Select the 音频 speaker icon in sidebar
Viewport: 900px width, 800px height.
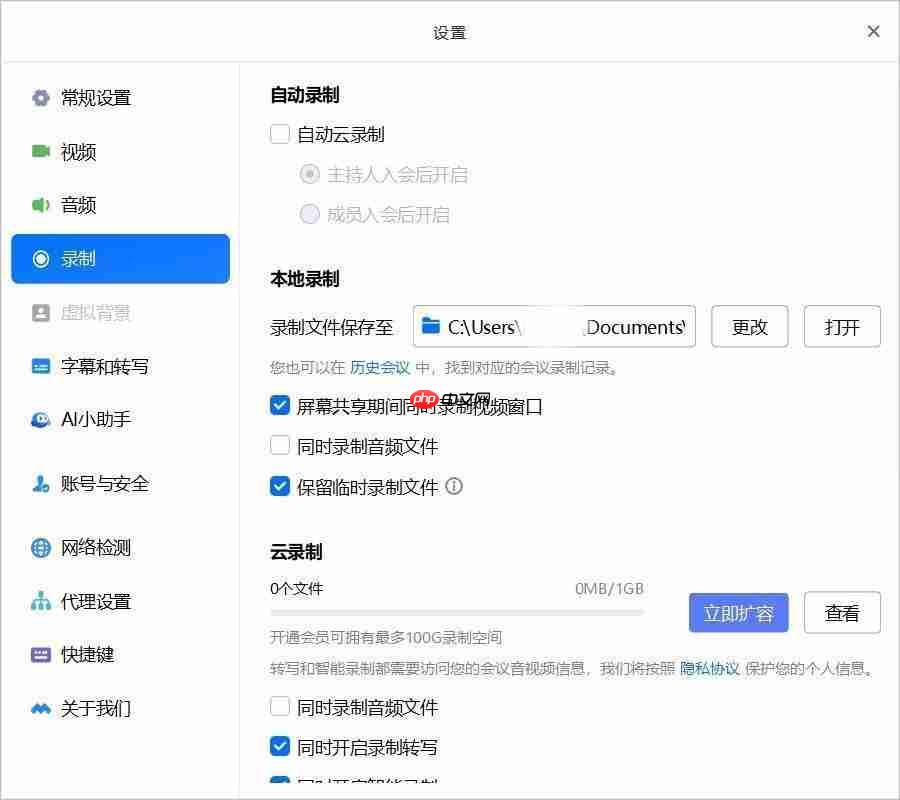pyautogui.click(x=40, y=205)
